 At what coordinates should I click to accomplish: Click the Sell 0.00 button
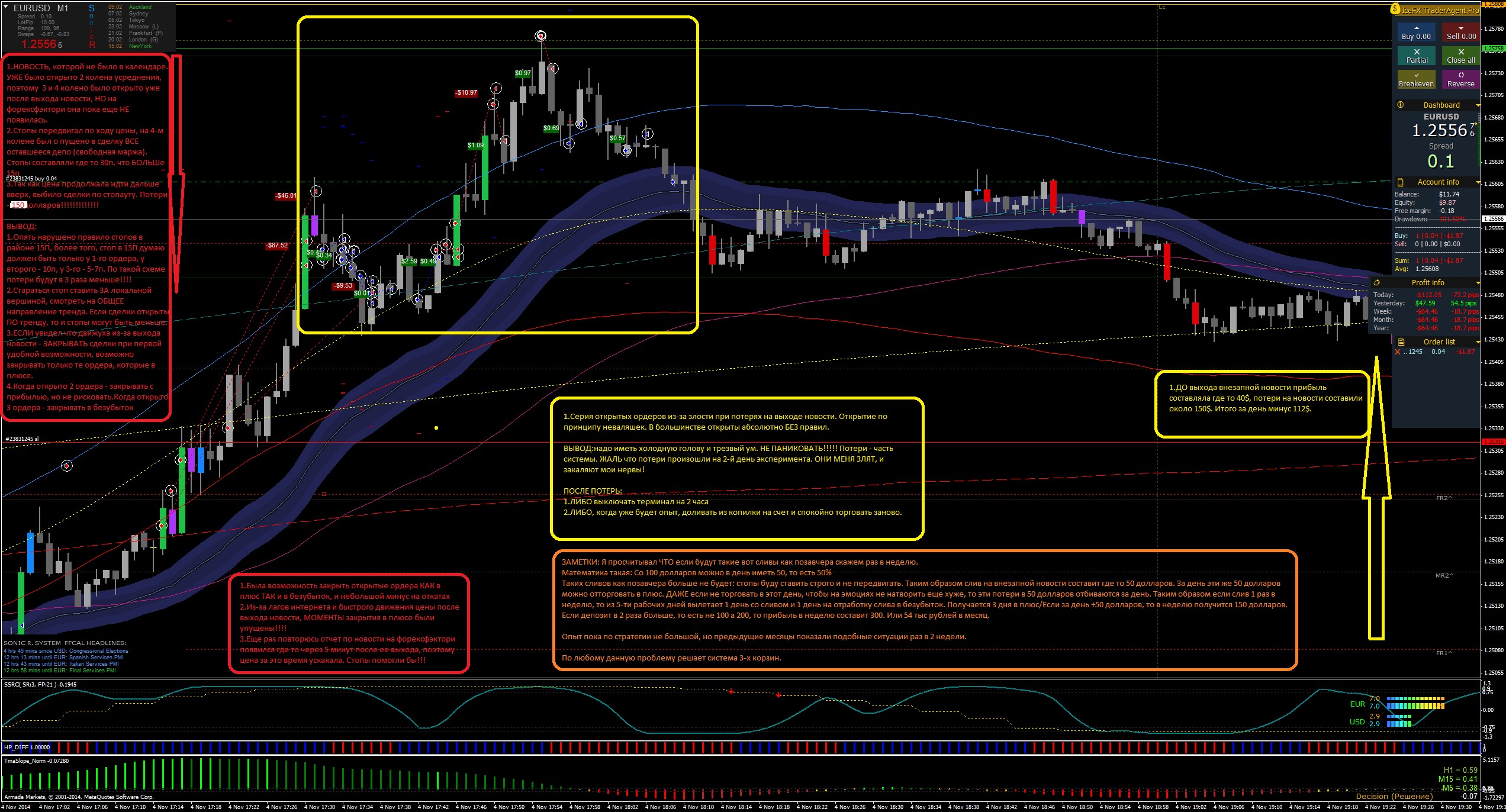(1461, 32)
